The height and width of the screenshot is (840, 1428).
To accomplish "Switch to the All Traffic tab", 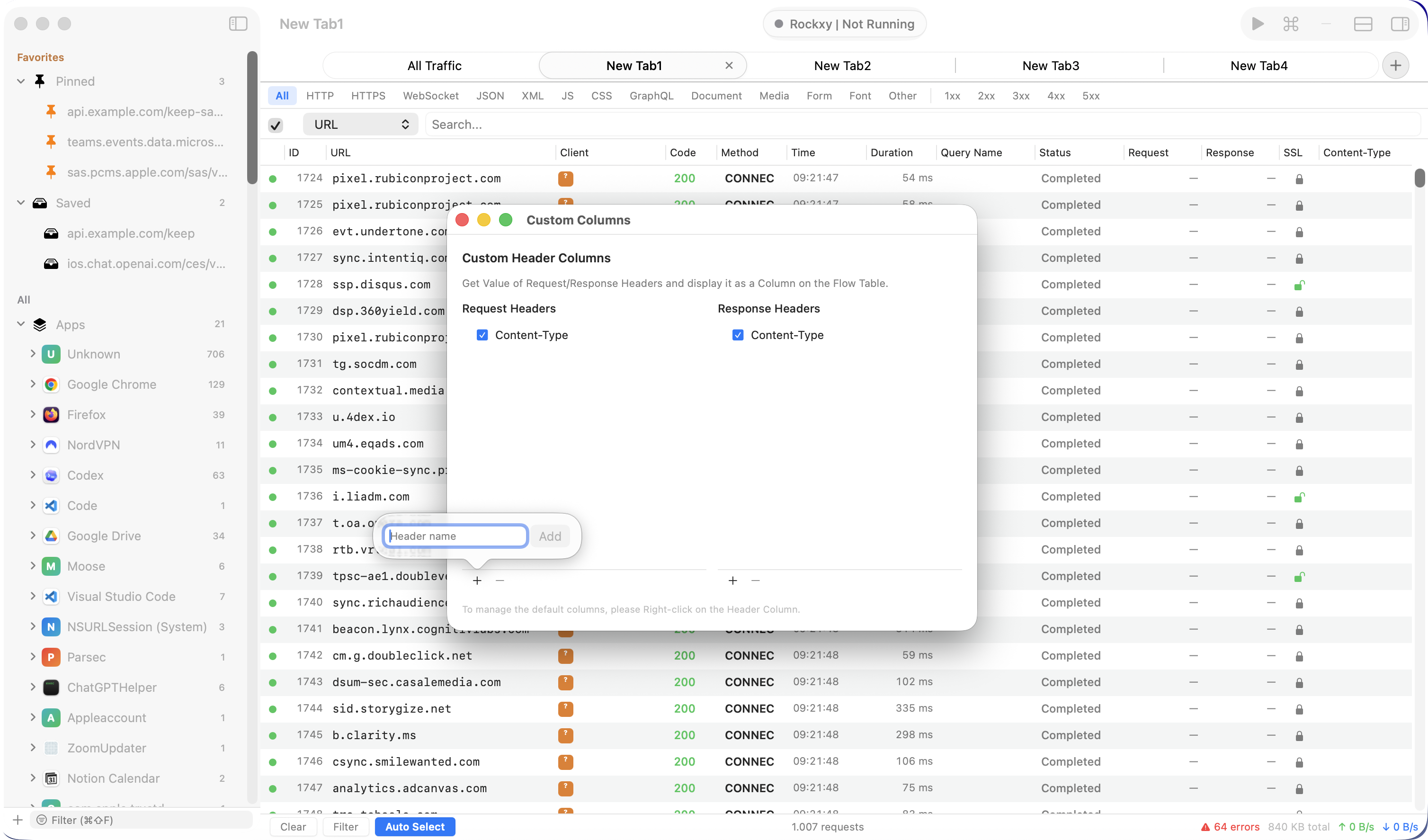I will 434,66.
